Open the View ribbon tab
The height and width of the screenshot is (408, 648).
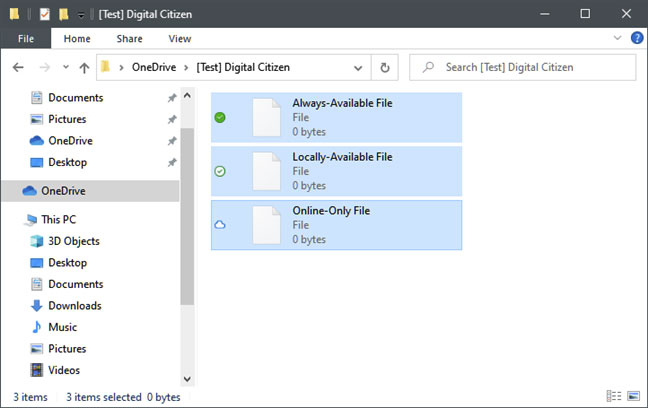coord(180,38)
